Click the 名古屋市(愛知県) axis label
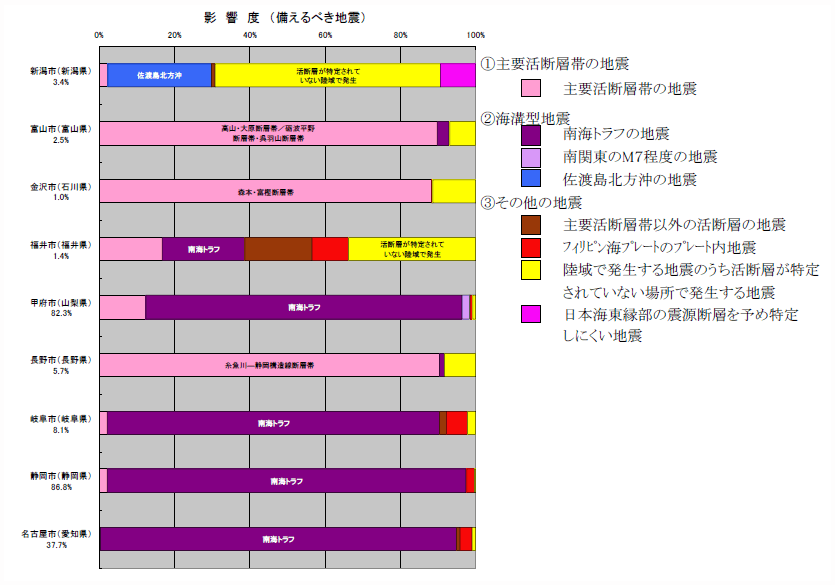This screenshot has width=835, height=585. pyautogui.click(x=56, y=533)
